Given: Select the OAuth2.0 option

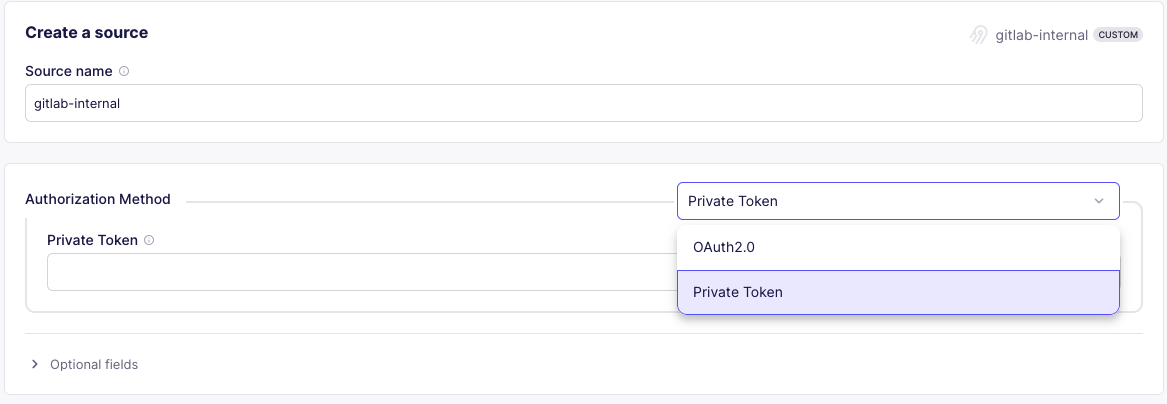Looking at the screenshot, I should [897, 247].
